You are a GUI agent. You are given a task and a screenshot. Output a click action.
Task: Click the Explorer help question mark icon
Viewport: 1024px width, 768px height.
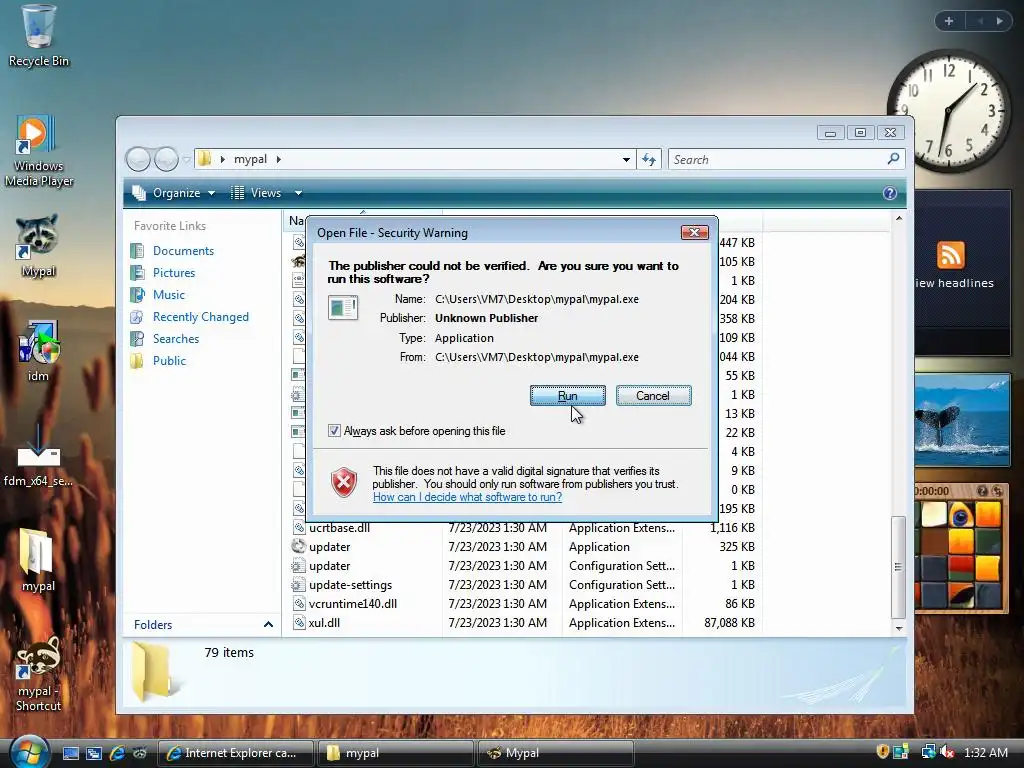[889, 193]
